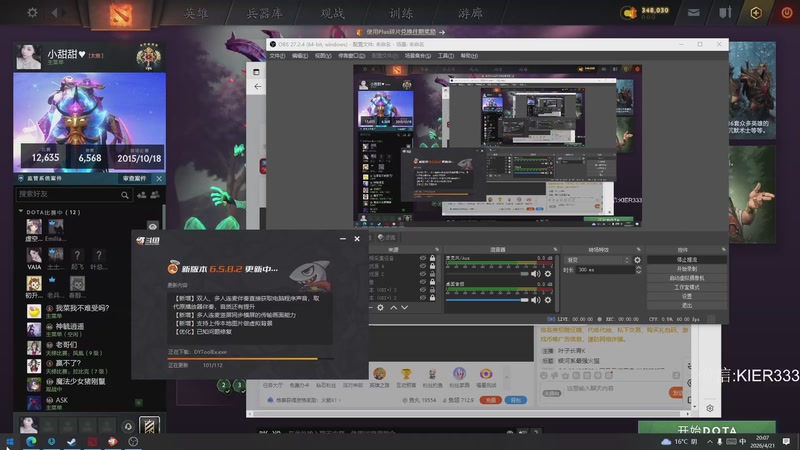Open the Dota 2 观战 tab
800x450 pixels.
coord(333,13)
